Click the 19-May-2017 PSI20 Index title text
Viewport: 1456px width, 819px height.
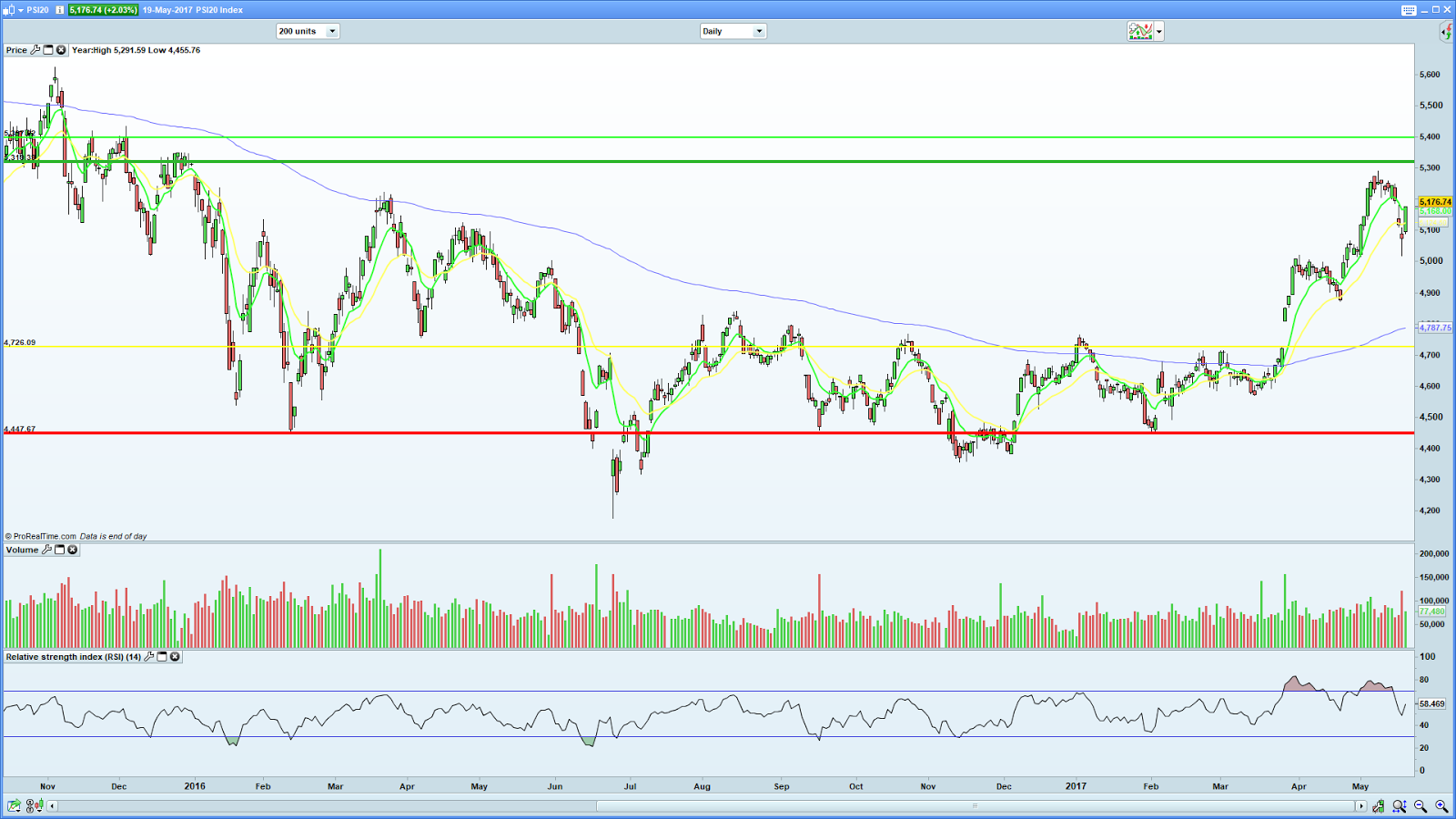pos(193,10)
